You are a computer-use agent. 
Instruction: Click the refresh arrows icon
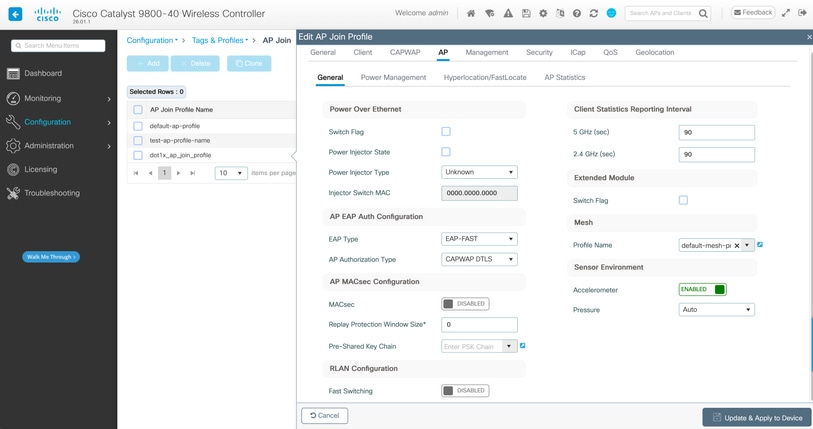pyautogui.click(x=594, y=13)
